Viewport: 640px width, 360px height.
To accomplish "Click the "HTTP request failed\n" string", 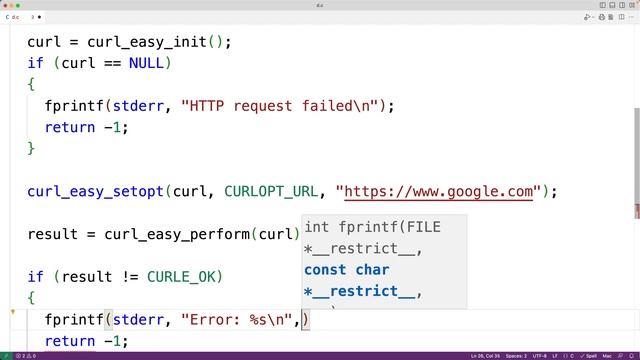I will [280, 106].
